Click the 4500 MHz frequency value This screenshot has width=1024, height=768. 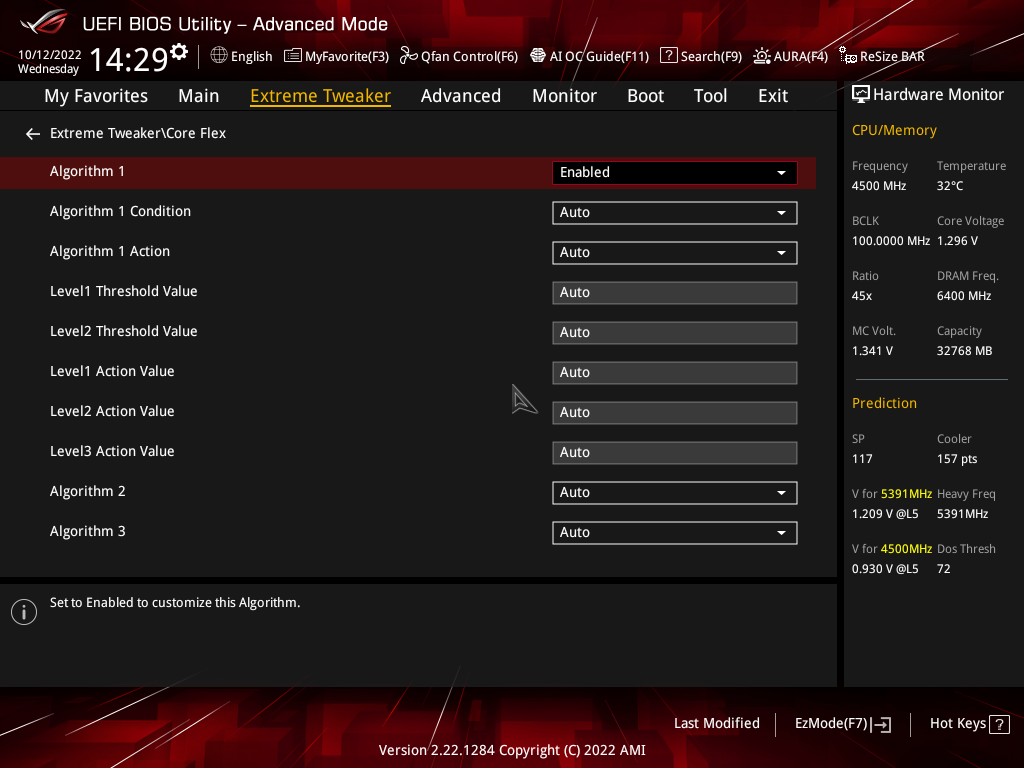tap(878, 186)
